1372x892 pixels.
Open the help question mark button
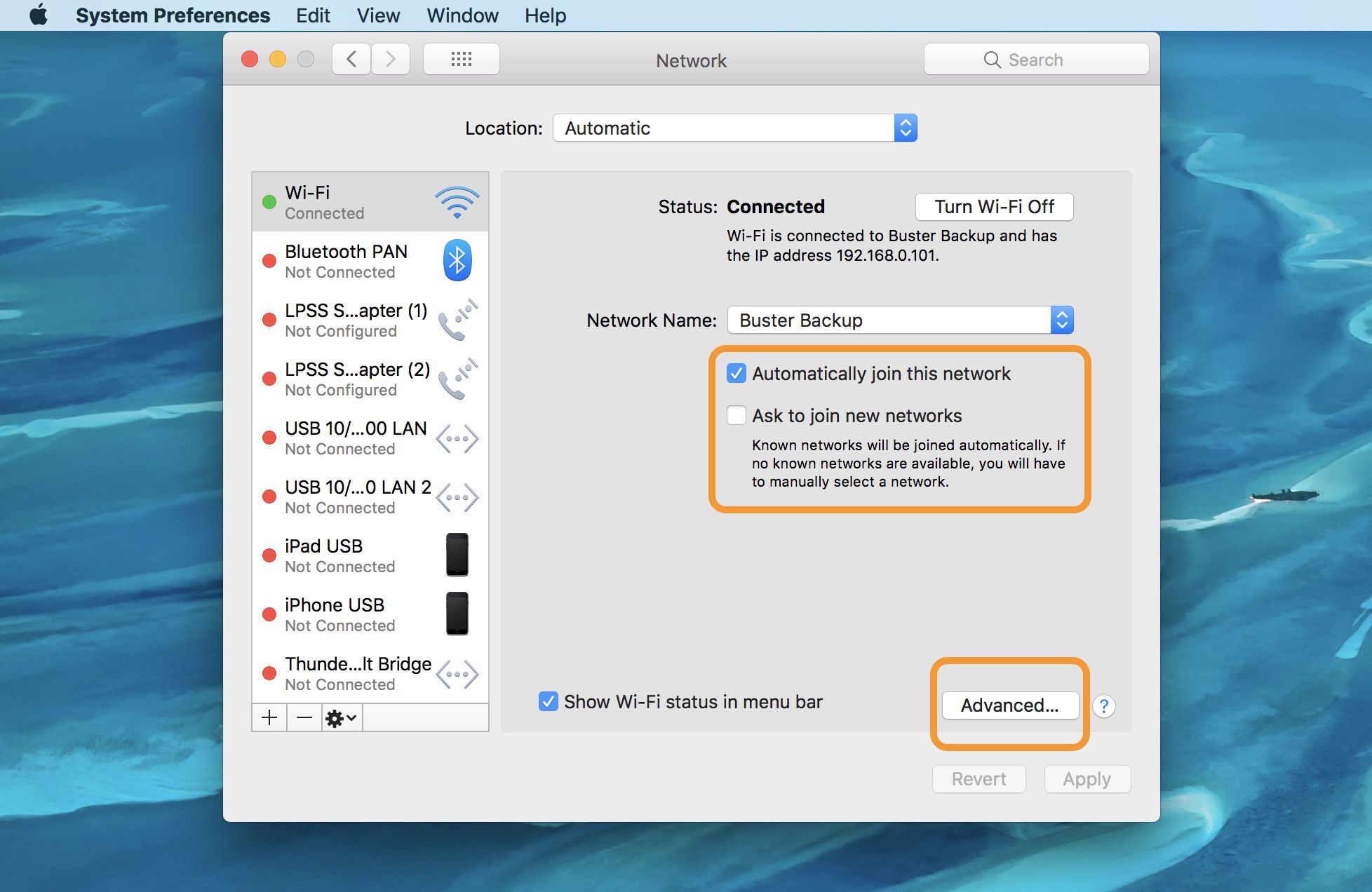pos(1103,706)
